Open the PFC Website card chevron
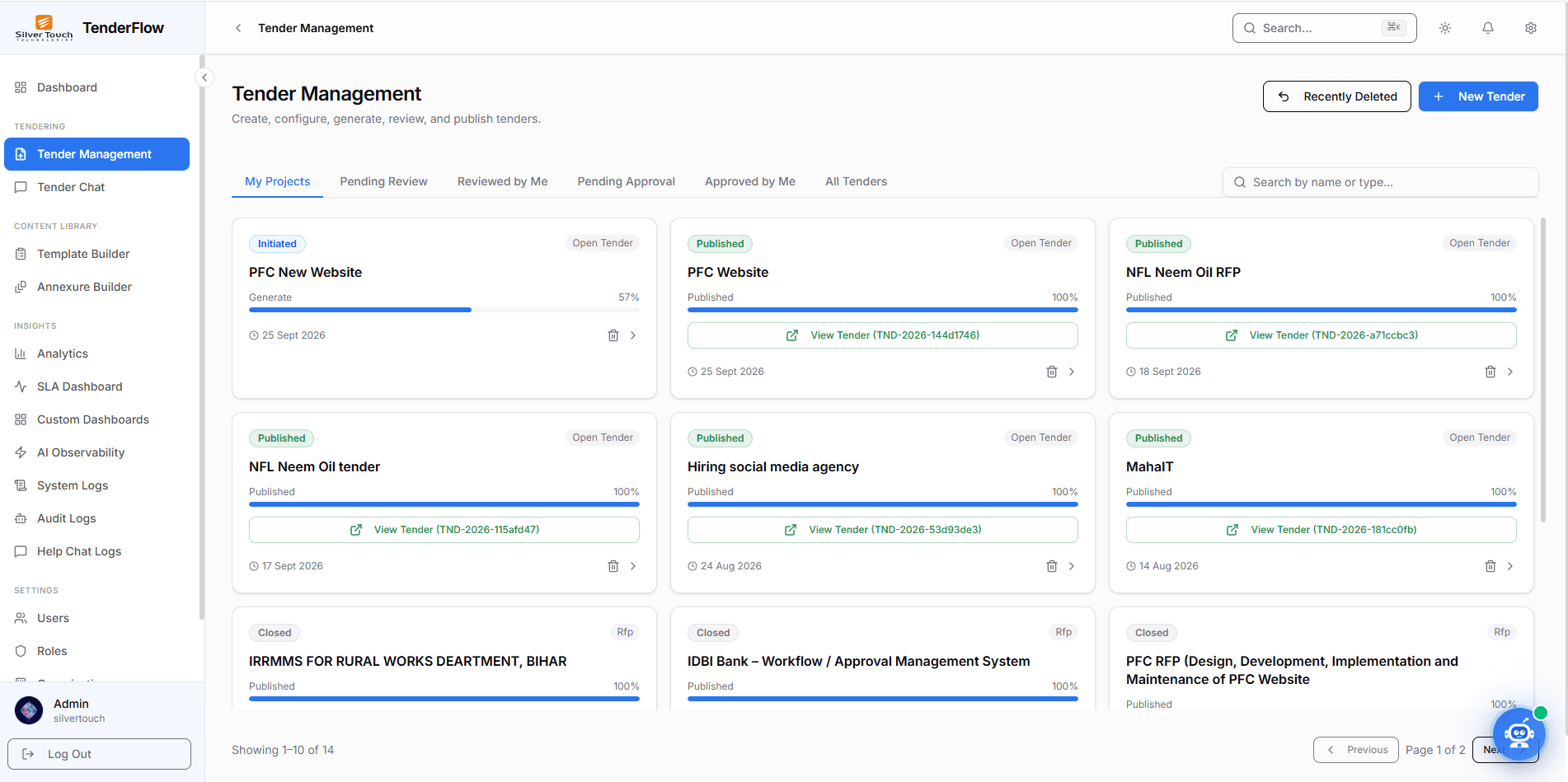Viewport: 1568px width, 782px height. tap(1072, 372)
